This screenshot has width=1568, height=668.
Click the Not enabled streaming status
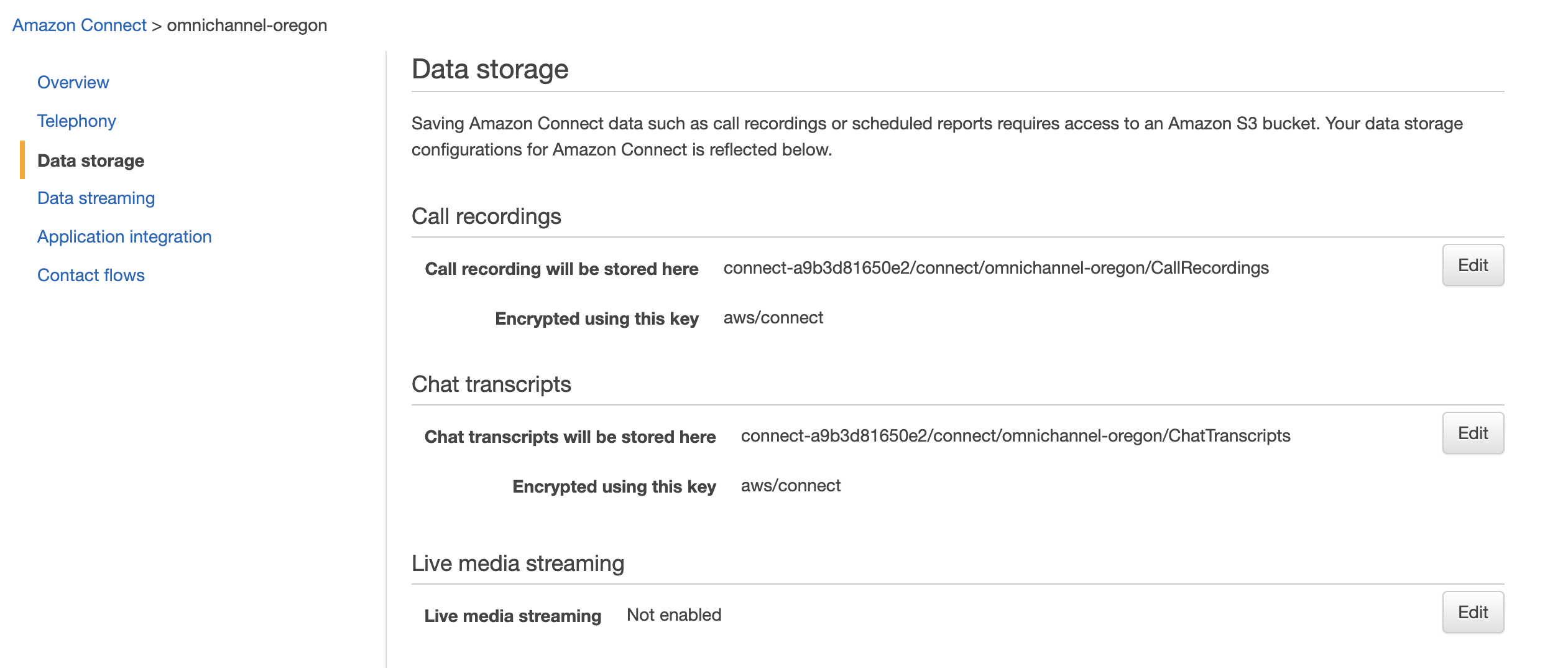pyautogui.click(x=674, y=615)
